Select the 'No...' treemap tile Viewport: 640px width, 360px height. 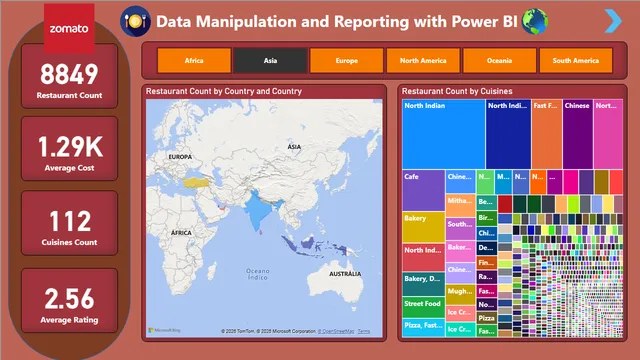coord(487,305)
